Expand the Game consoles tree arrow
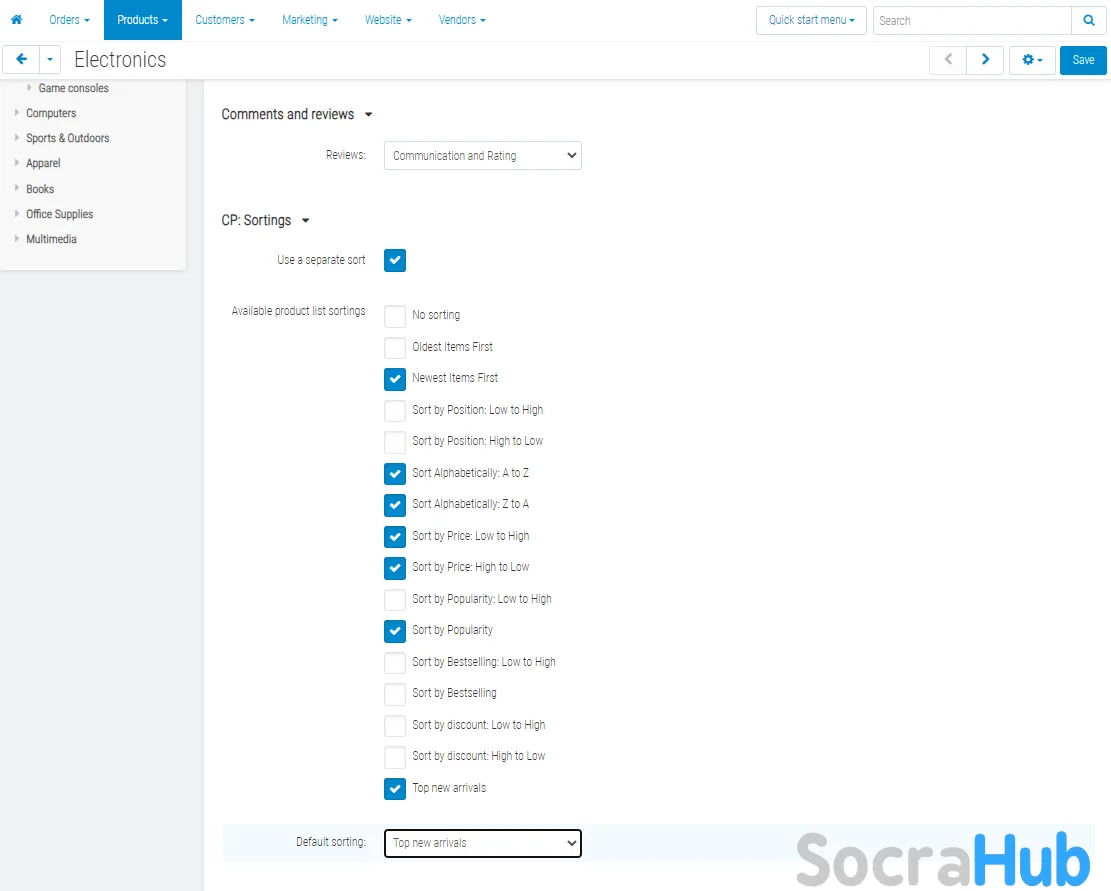The height and width of the screenshot is (891, 1111). [x=30, y=88]
